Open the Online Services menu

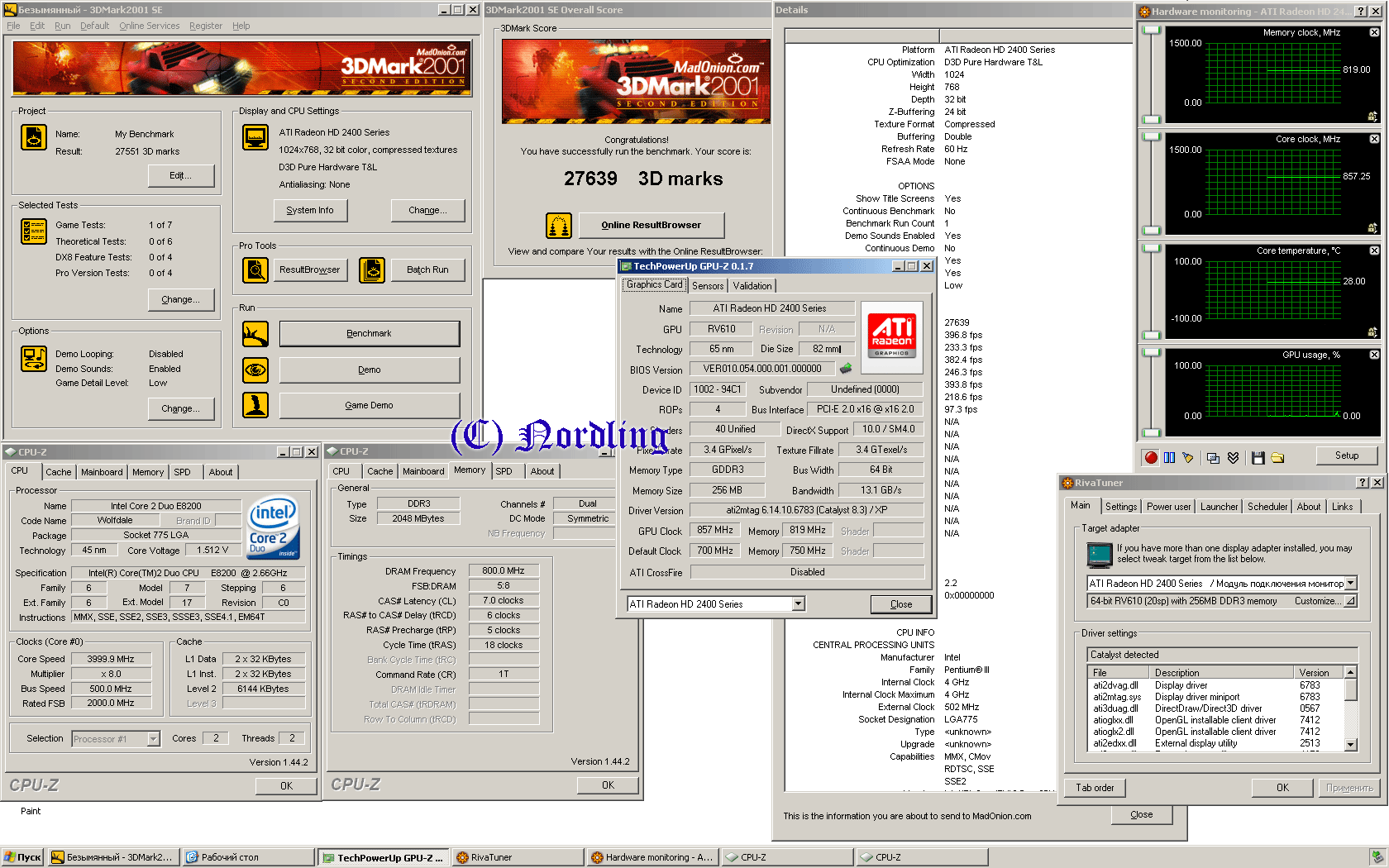(149, 26)
